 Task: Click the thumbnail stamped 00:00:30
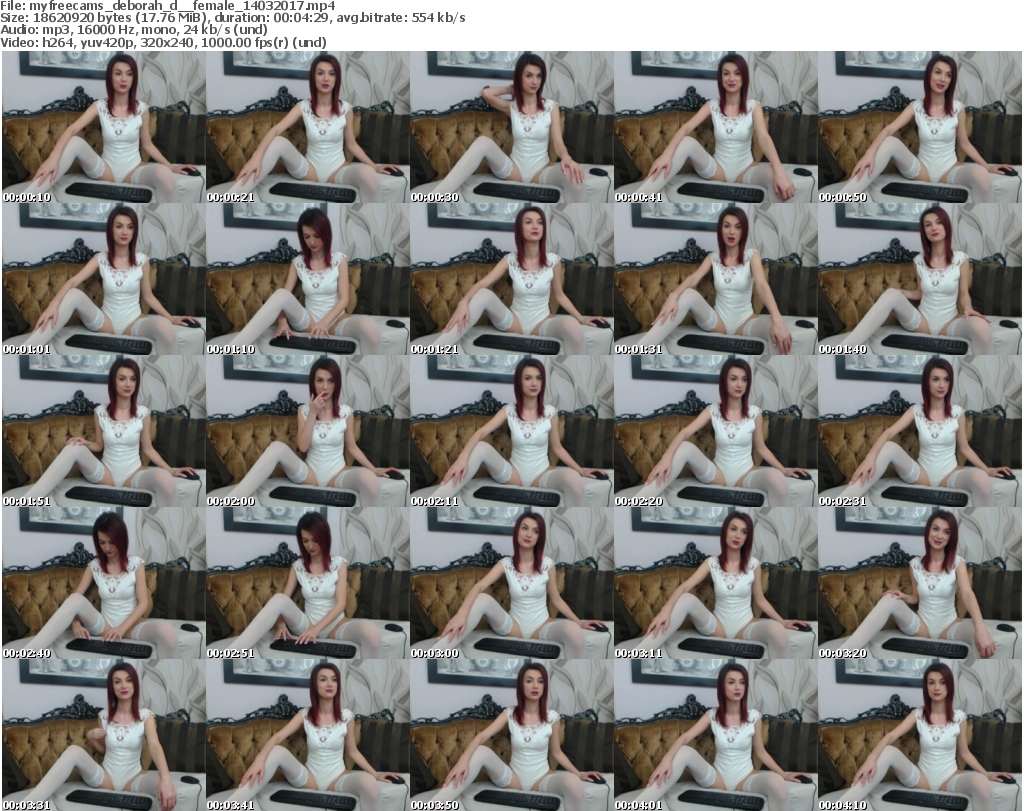point(512,127)
